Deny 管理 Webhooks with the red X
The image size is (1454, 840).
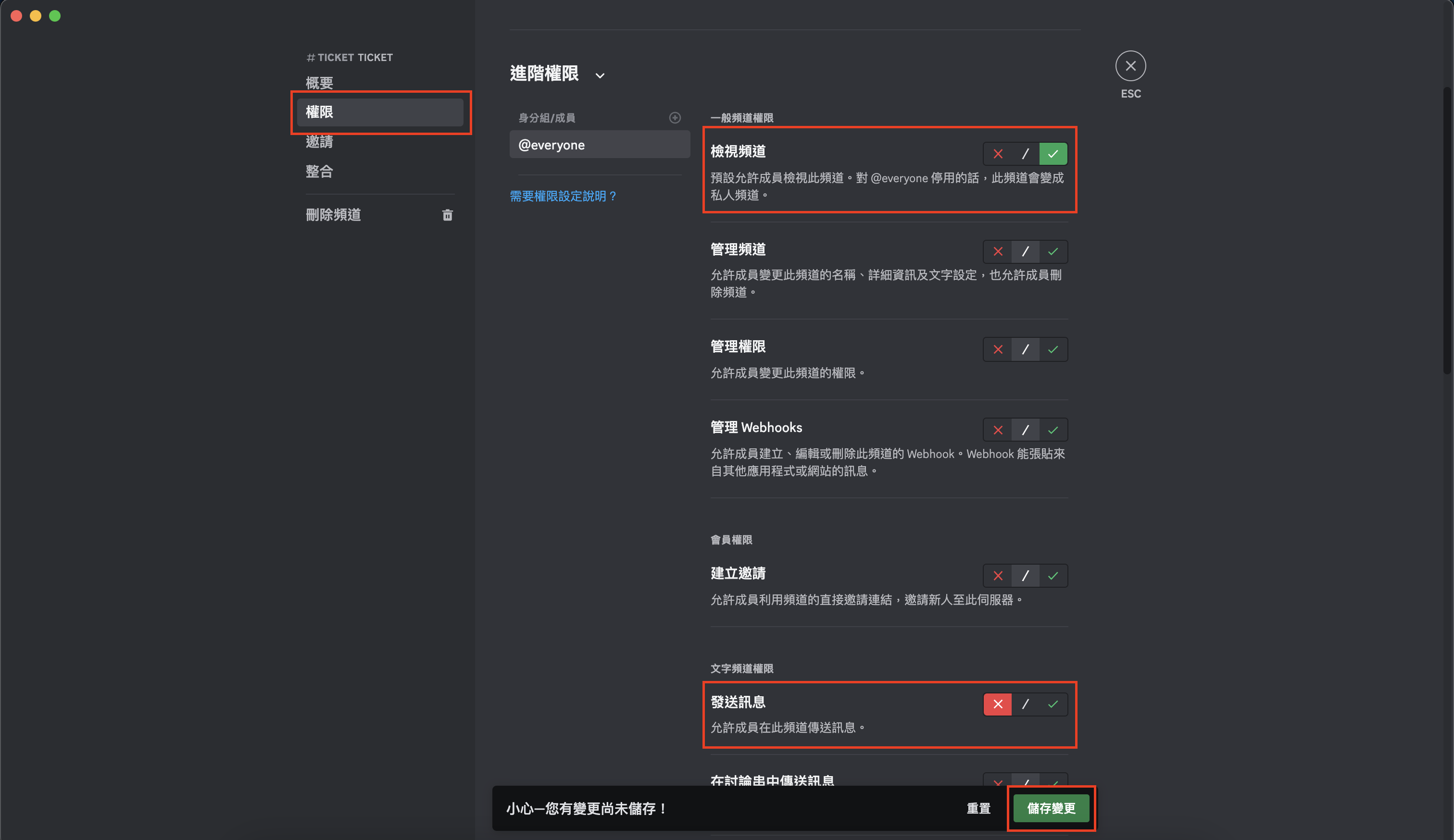pyautogui.click(x=998, y=430)
